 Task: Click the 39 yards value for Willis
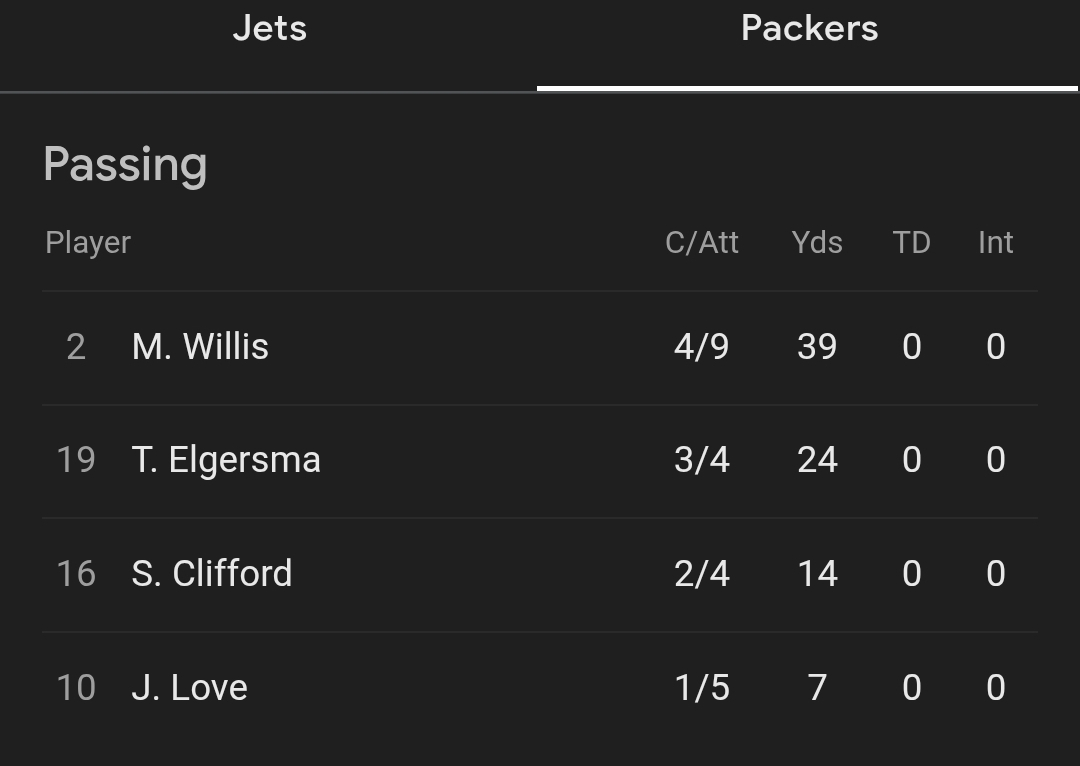pyautogui.click(x=817, y=347)
